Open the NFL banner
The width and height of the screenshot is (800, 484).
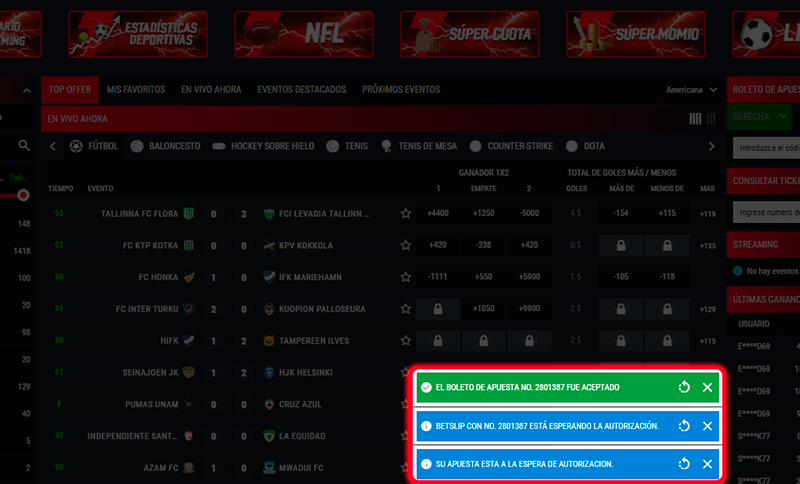coord(304,34)
